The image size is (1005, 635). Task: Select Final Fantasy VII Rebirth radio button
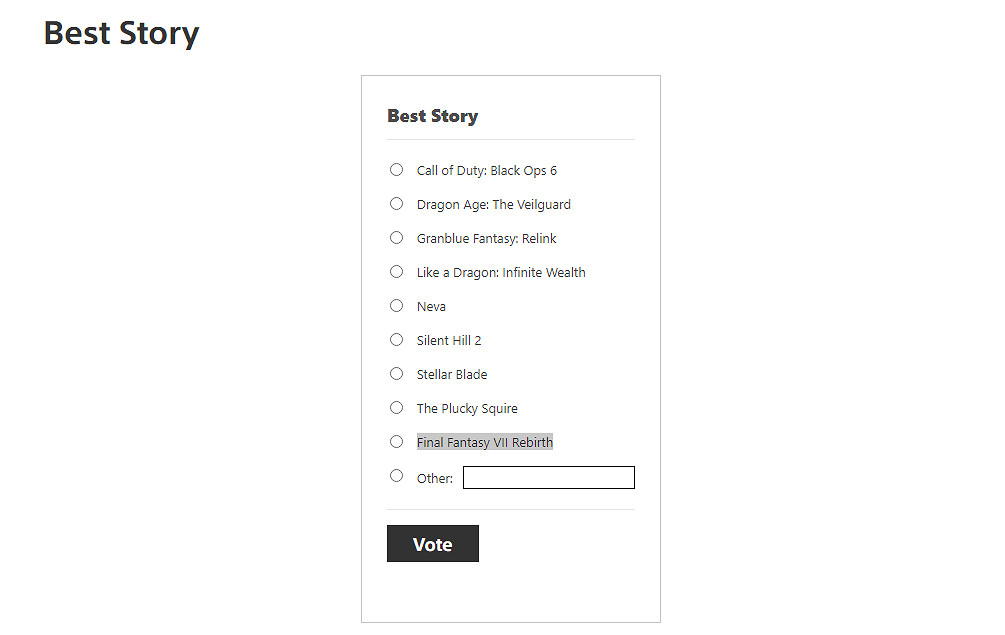point(396,442)
